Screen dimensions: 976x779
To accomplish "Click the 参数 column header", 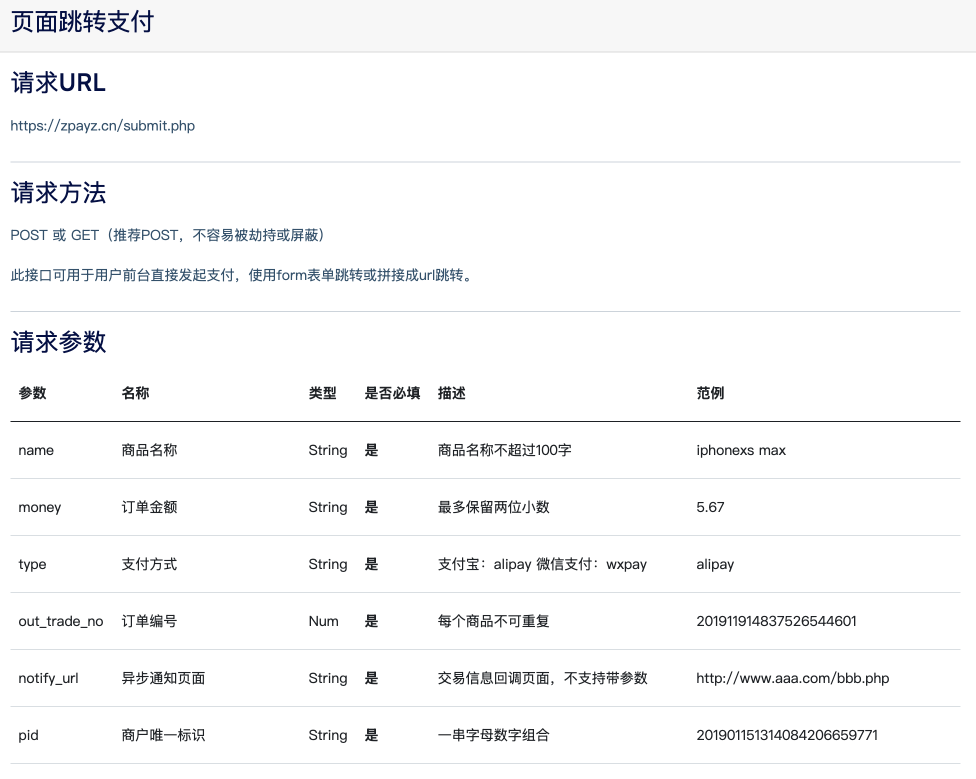I will [32, 393].
